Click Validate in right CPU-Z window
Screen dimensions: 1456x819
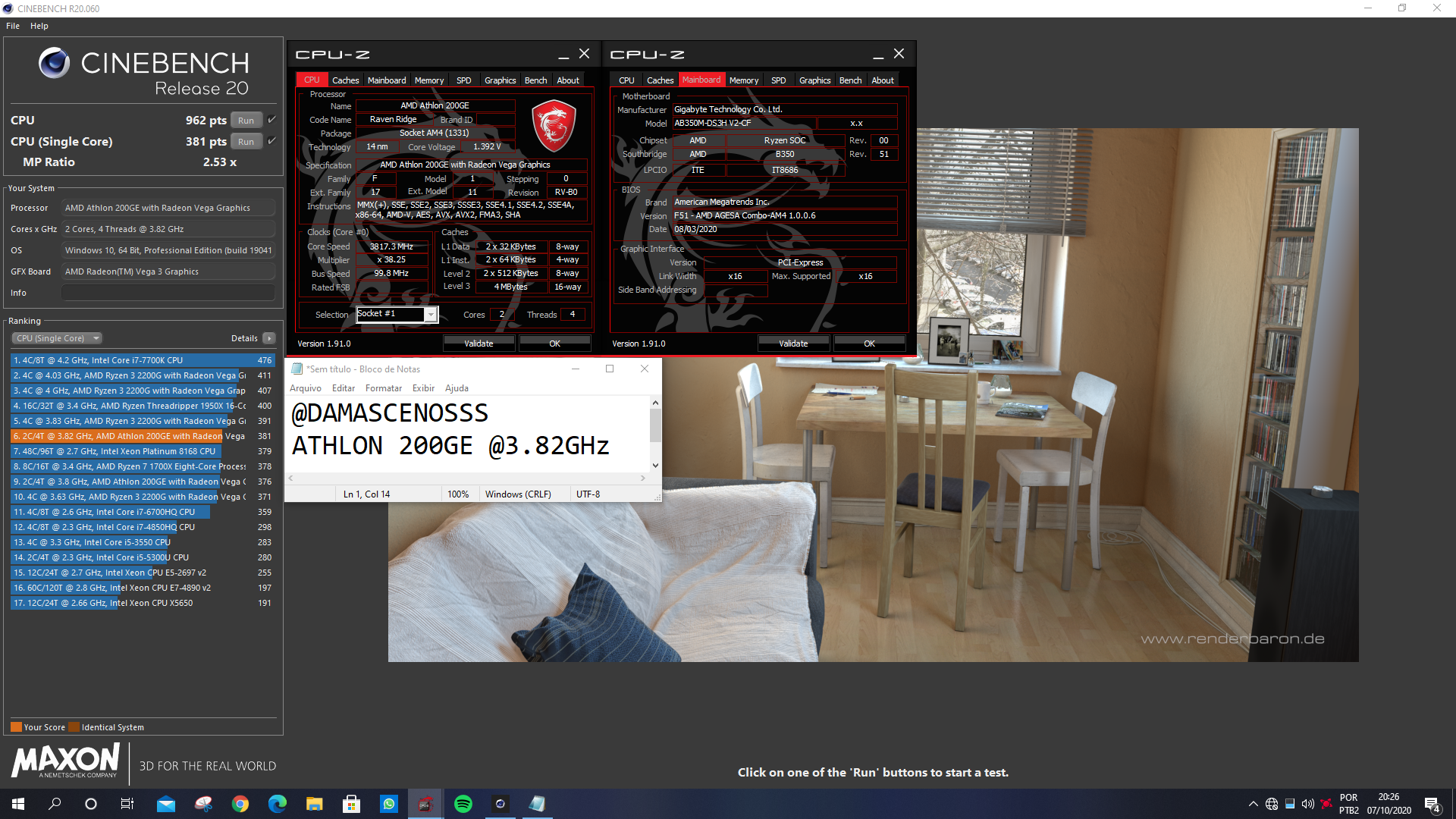point(794,344)
